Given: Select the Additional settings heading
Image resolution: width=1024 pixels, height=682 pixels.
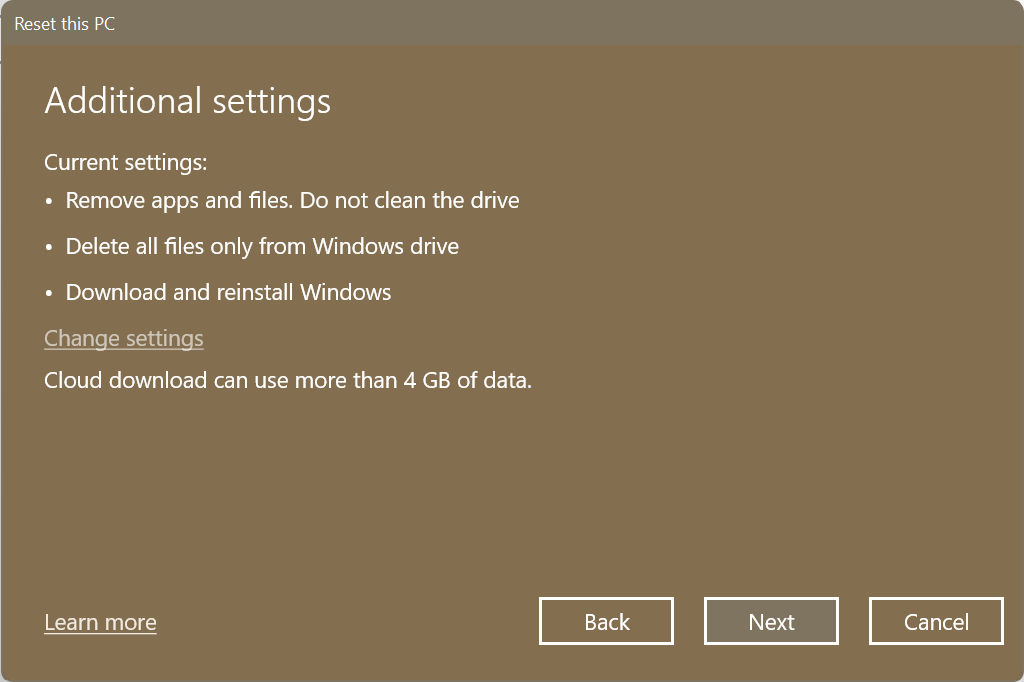Looking at the screenshot, I should pyautogui.click(x=186, y=101).
